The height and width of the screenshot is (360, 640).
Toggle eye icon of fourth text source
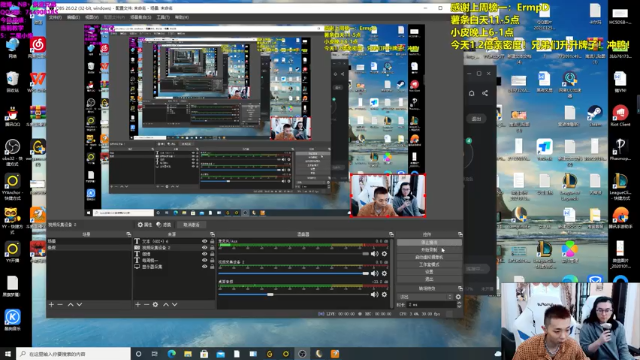tap(204, 260)
